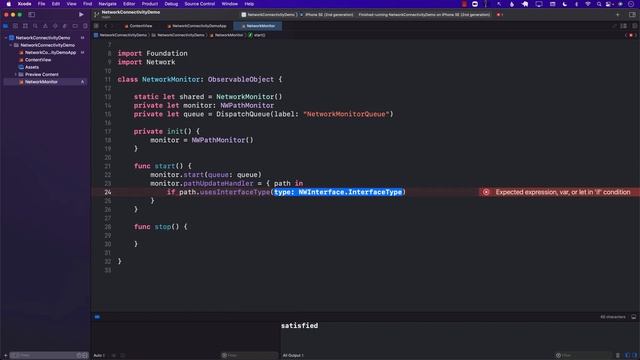Viewport: 640px width, 360px height.
Task: Click the navigator filter field
Action: tap(49, 355)
